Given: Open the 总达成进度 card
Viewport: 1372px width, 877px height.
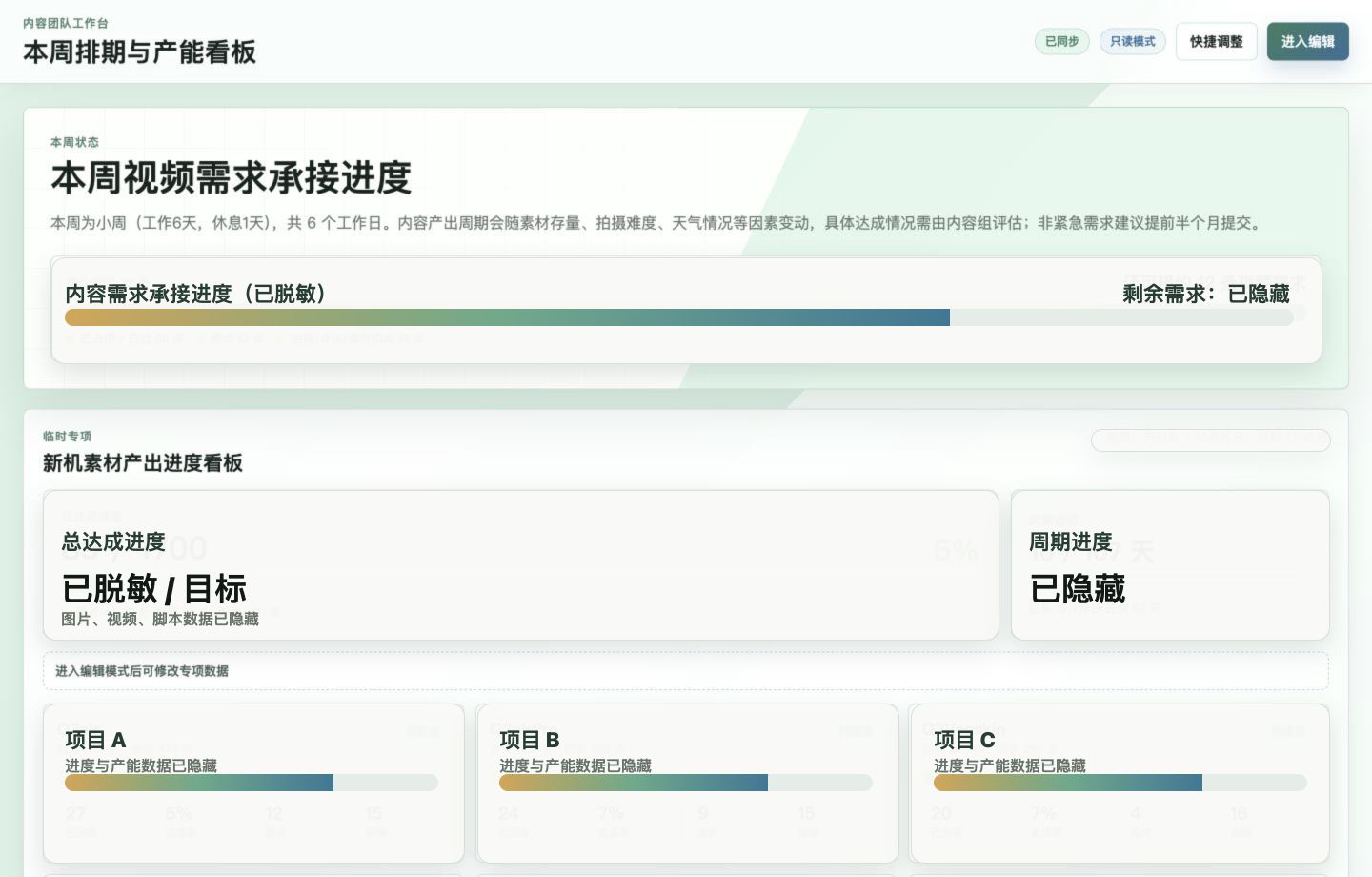Looking at the screenshot, I should tap(520, 565).
